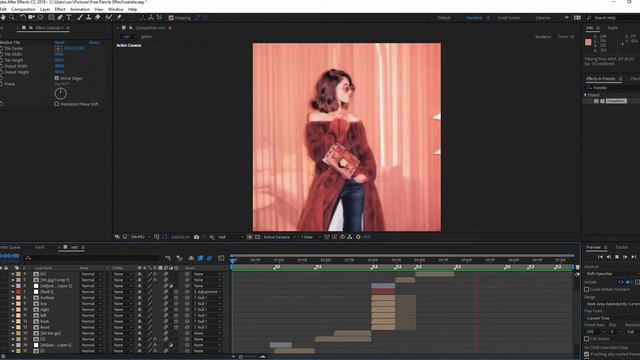Select the Roto Brush tool
Screen dimensions: 640x360
pyautogui.click(x=109, y=18)
